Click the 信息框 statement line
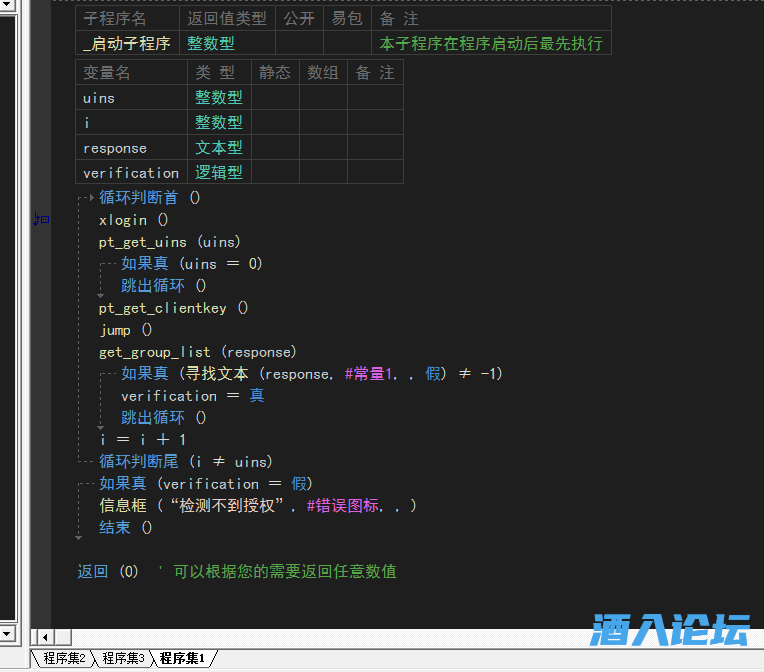 click(257, 506)
